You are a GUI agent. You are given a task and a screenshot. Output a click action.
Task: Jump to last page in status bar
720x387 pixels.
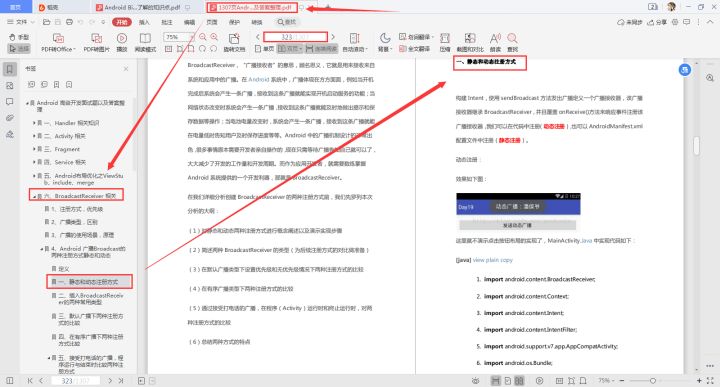coord(121,381)
